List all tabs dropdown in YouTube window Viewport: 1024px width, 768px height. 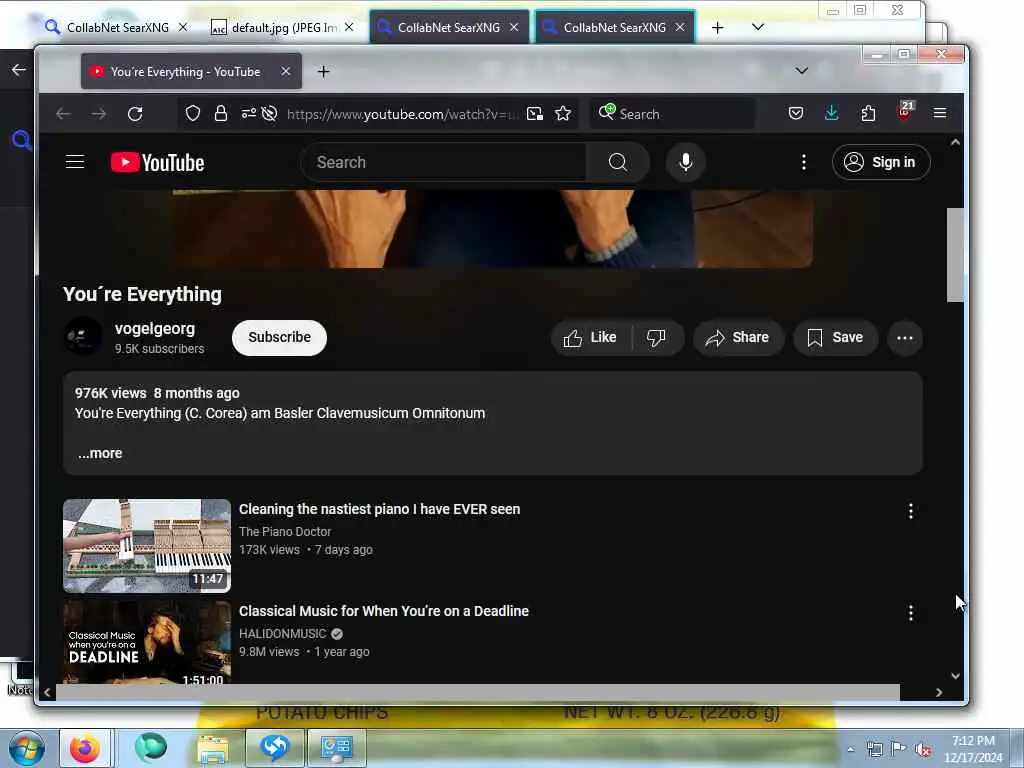[x=802, y=71]
